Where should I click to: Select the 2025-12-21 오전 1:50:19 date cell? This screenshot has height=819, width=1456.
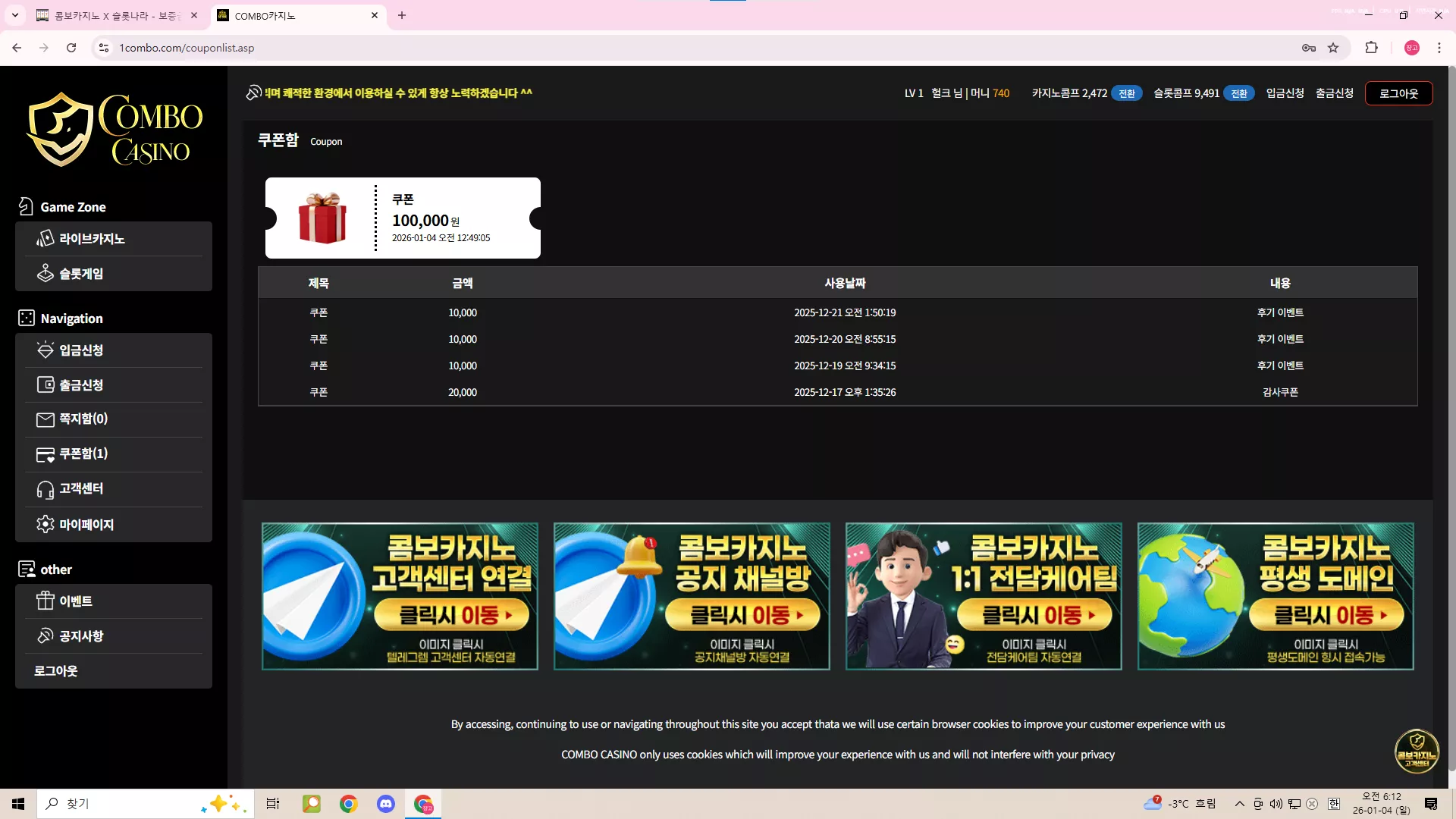[845, 312]
